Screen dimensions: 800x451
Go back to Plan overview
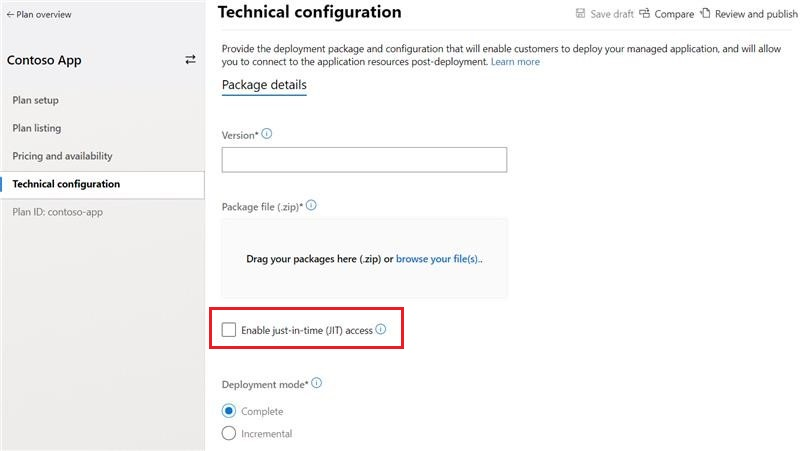click(x=40, y=15)
